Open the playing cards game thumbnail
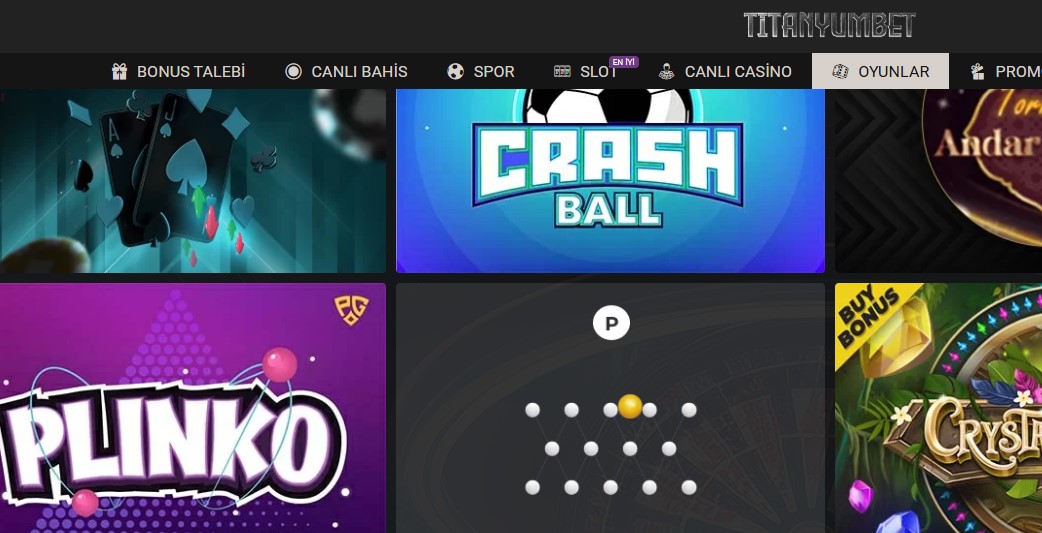Viewport: 1042px width, 533px height. [x=193, y=181]
